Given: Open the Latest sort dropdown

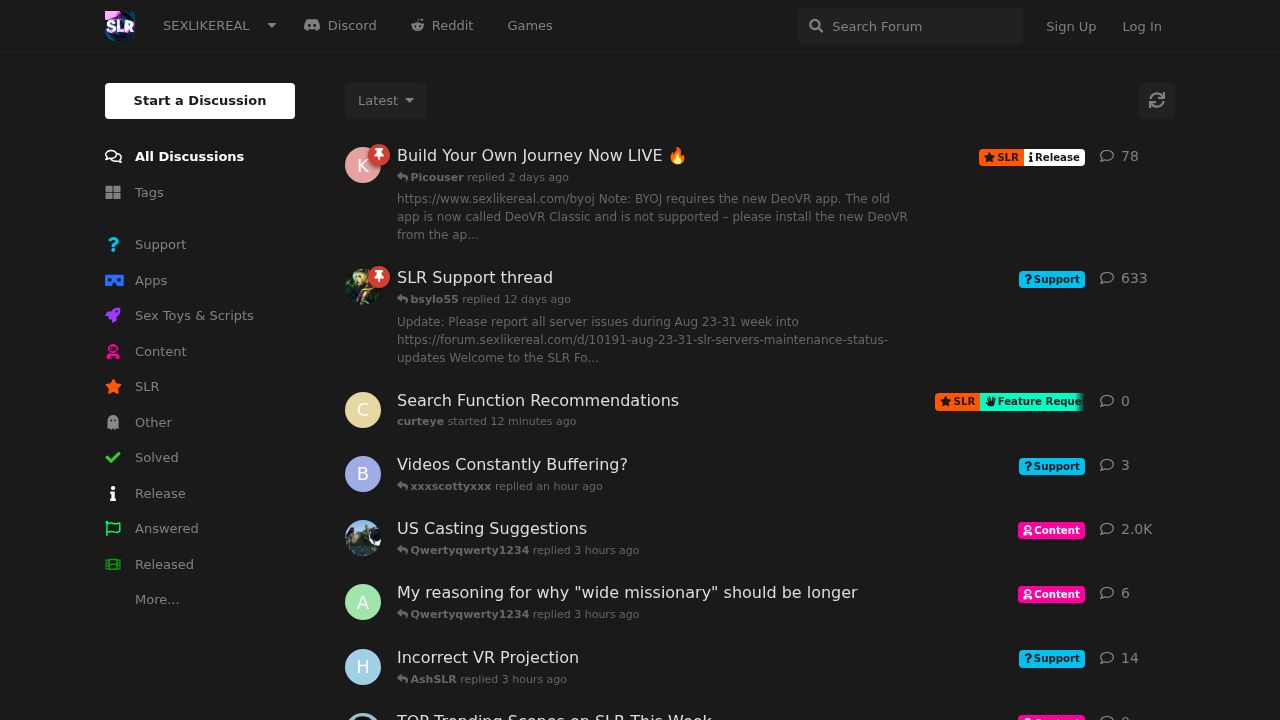Looking at the screenshot, I should tap(386, 100).
